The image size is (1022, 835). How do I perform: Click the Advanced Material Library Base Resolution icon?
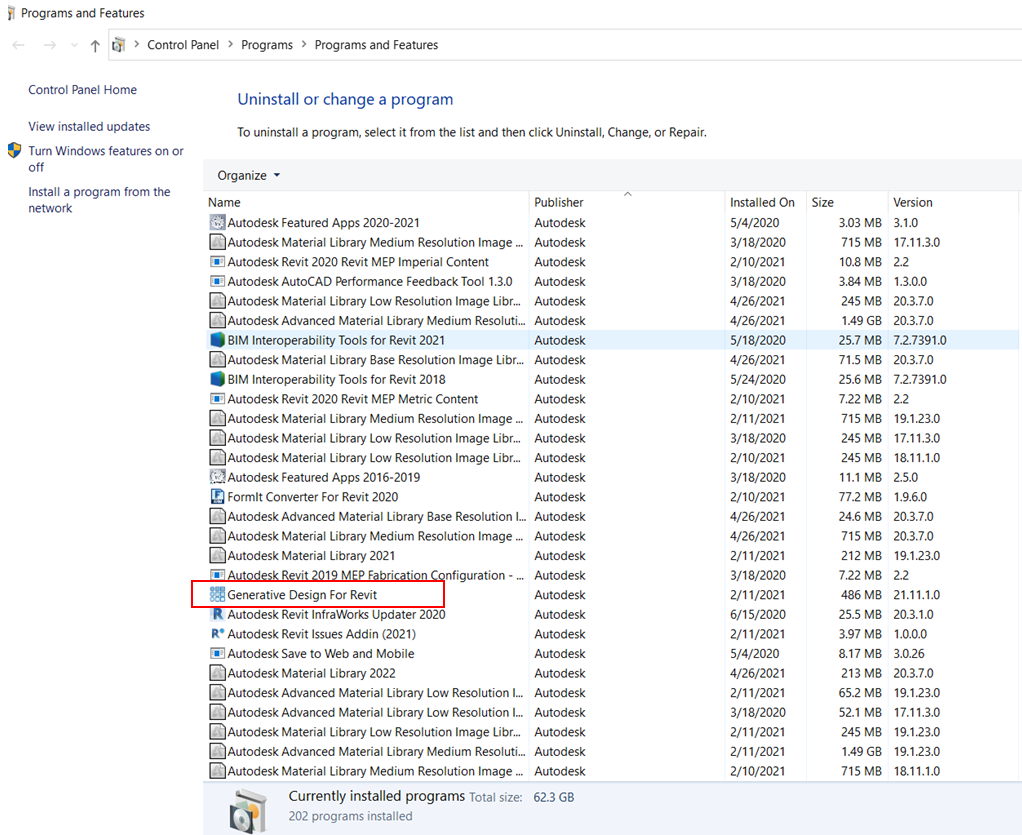click(x=217, y=516)
